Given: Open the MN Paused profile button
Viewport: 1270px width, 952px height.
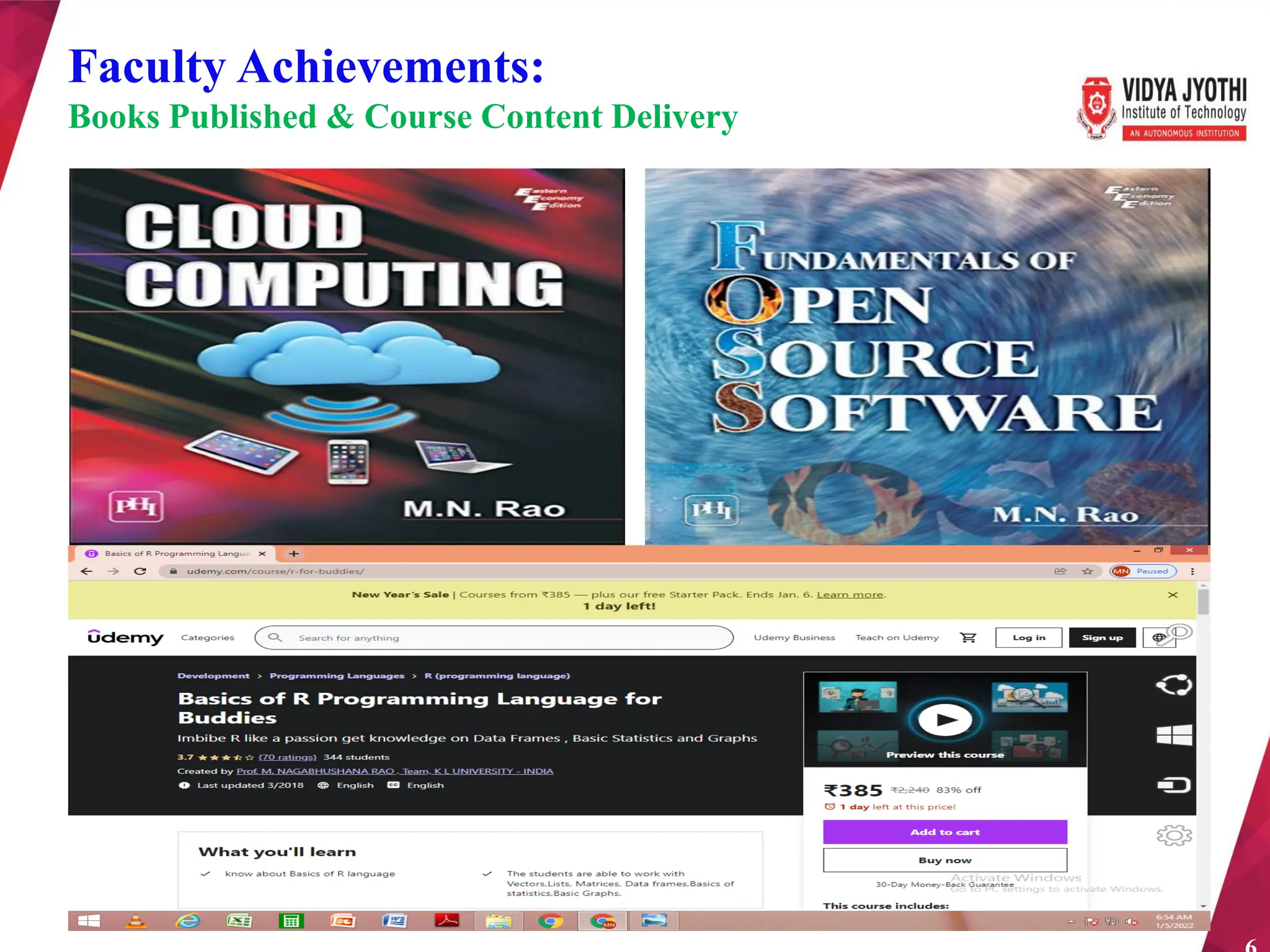Looking at the screenshot, I should pos(1143,571).
